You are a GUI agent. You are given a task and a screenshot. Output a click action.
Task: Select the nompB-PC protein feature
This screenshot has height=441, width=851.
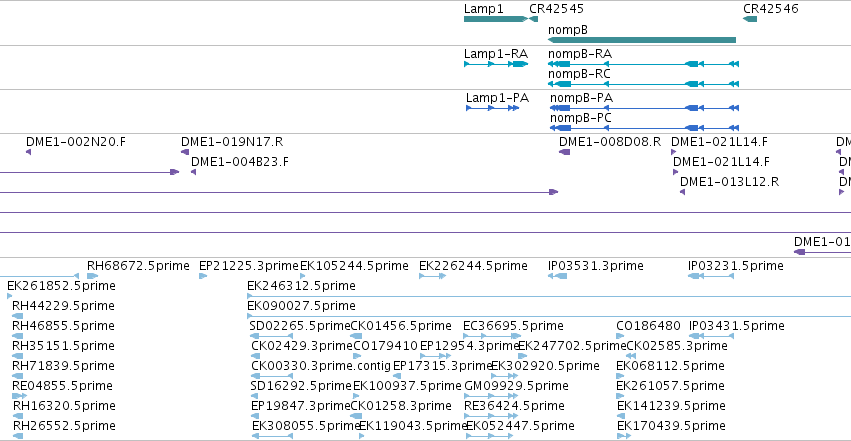pyautogui.click(x=644, y=128)
